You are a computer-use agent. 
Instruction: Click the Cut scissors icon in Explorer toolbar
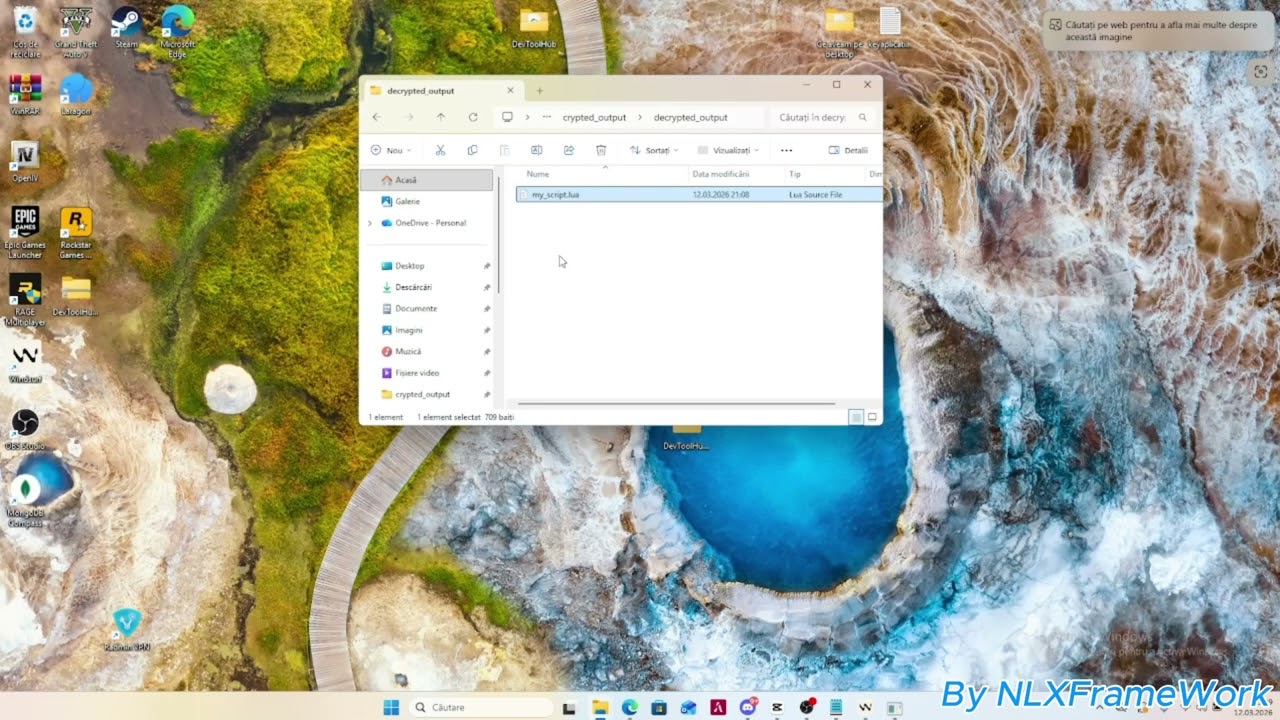point(440,150)
